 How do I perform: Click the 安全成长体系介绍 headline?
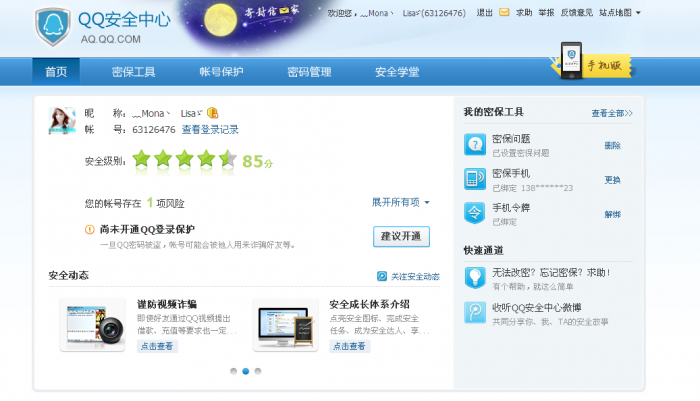click(369, 304)
